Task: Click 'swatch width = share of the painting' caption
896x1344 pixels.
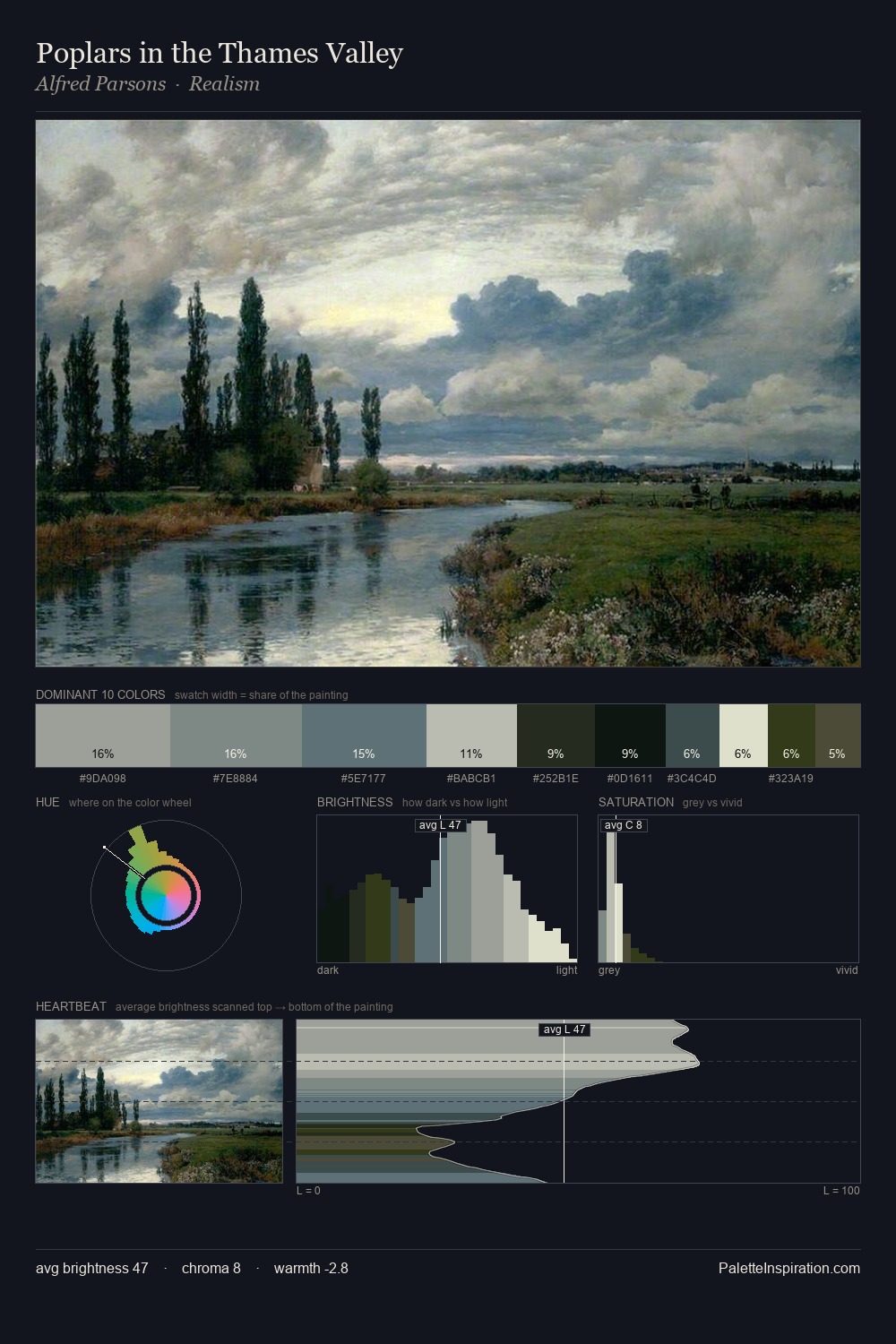Action: [x=262, y=695]
